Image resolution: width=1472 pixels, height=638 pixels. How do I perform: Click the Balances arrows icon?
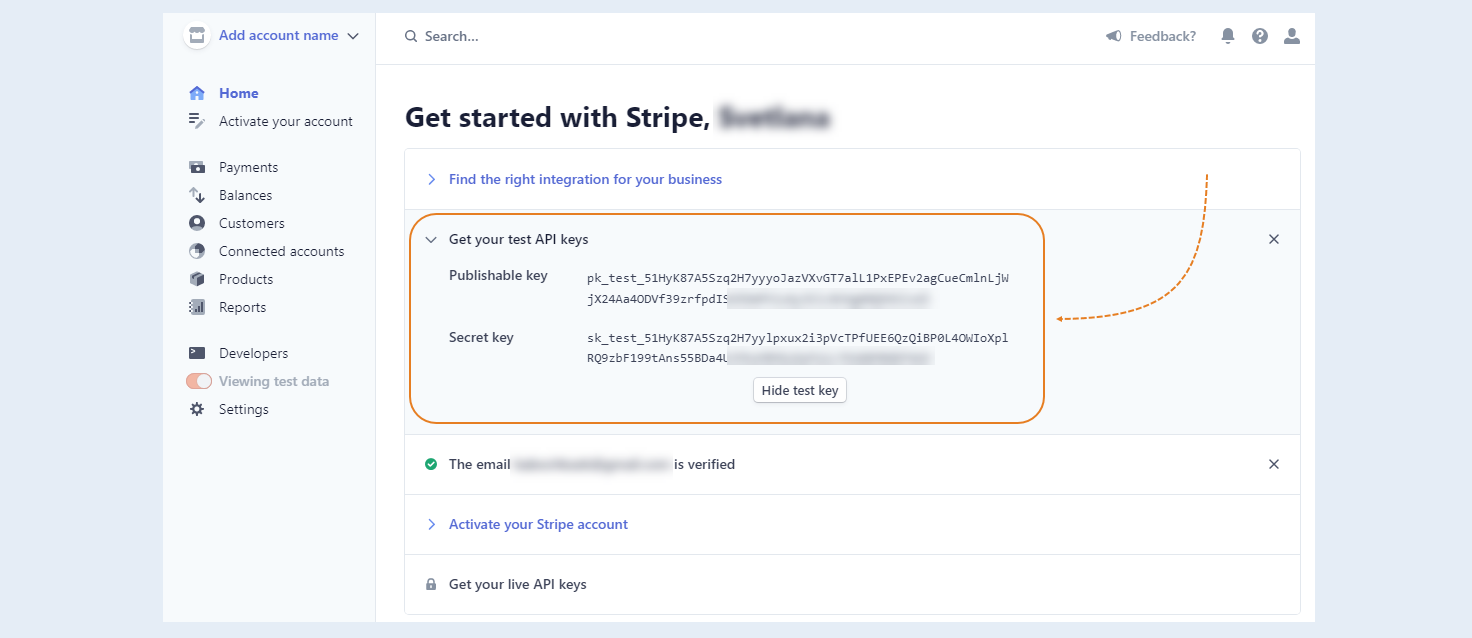pyautogui.click(x=197, y=195)
